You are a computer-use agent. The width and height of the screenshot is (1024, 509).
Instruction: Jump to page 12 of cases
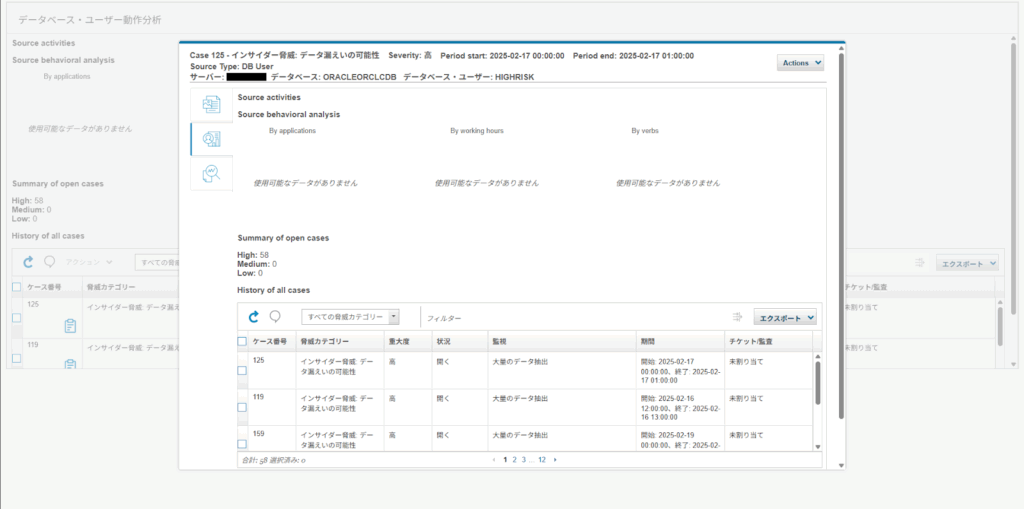pyautogui.click(x=542, y=460)
